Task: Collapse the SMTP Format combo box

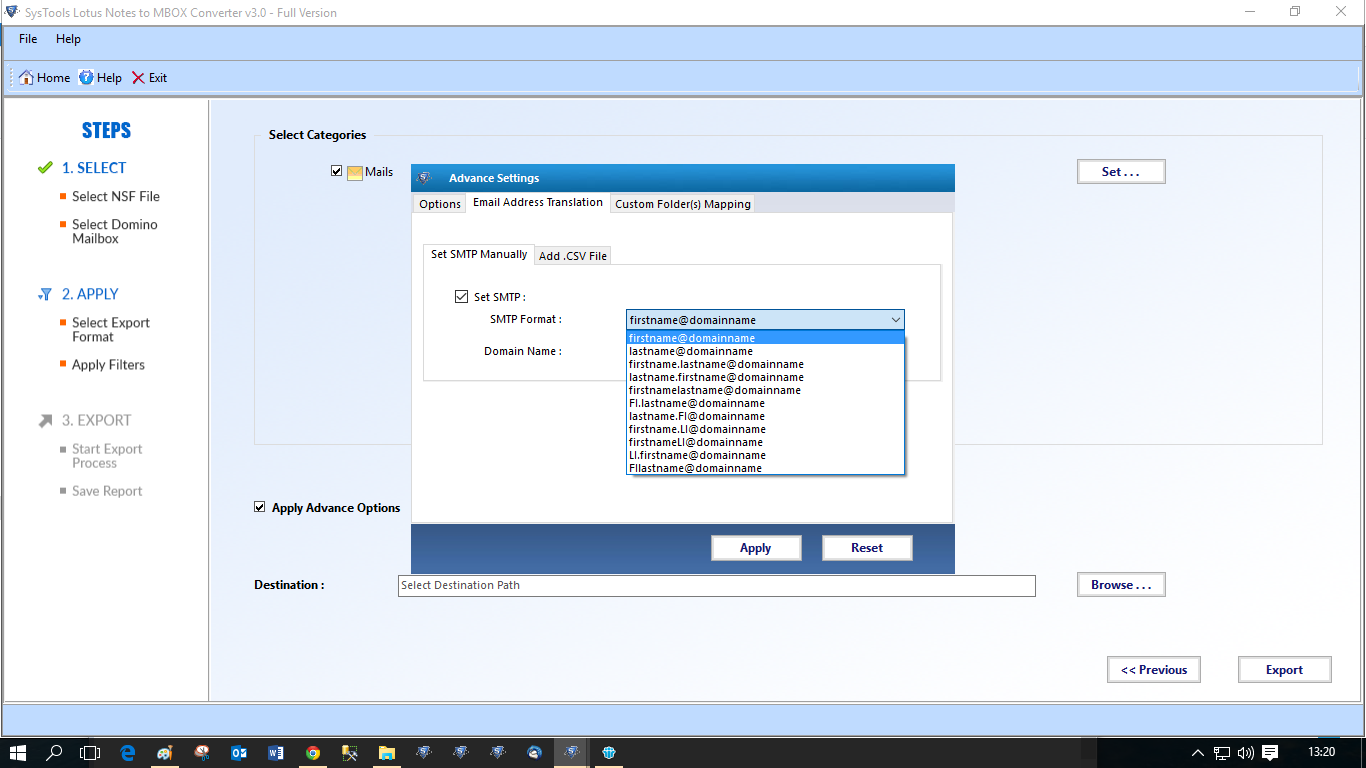Action: point(895,320)
